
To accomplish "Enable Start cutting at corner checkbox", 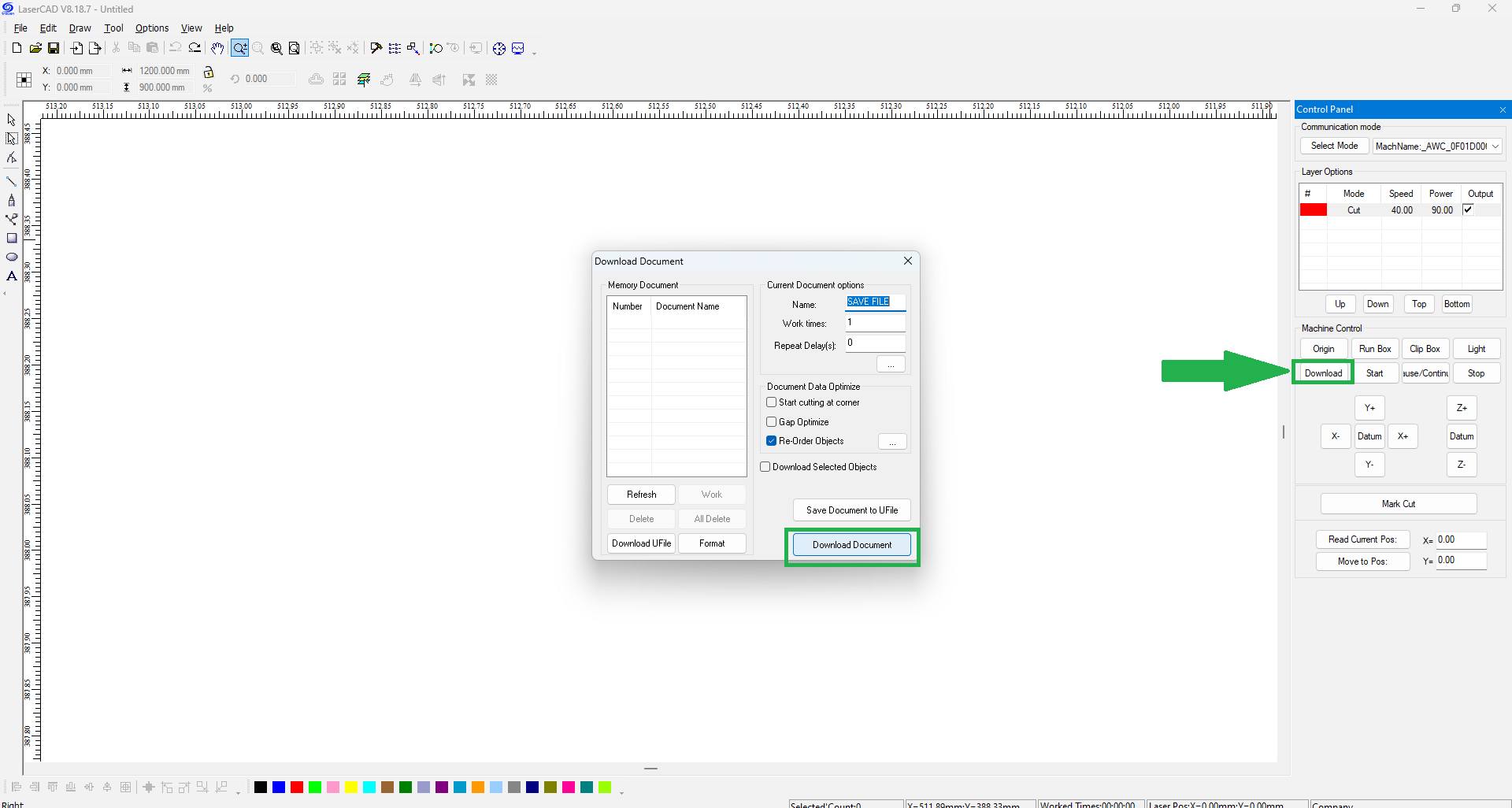I will [x=772, y=402].
